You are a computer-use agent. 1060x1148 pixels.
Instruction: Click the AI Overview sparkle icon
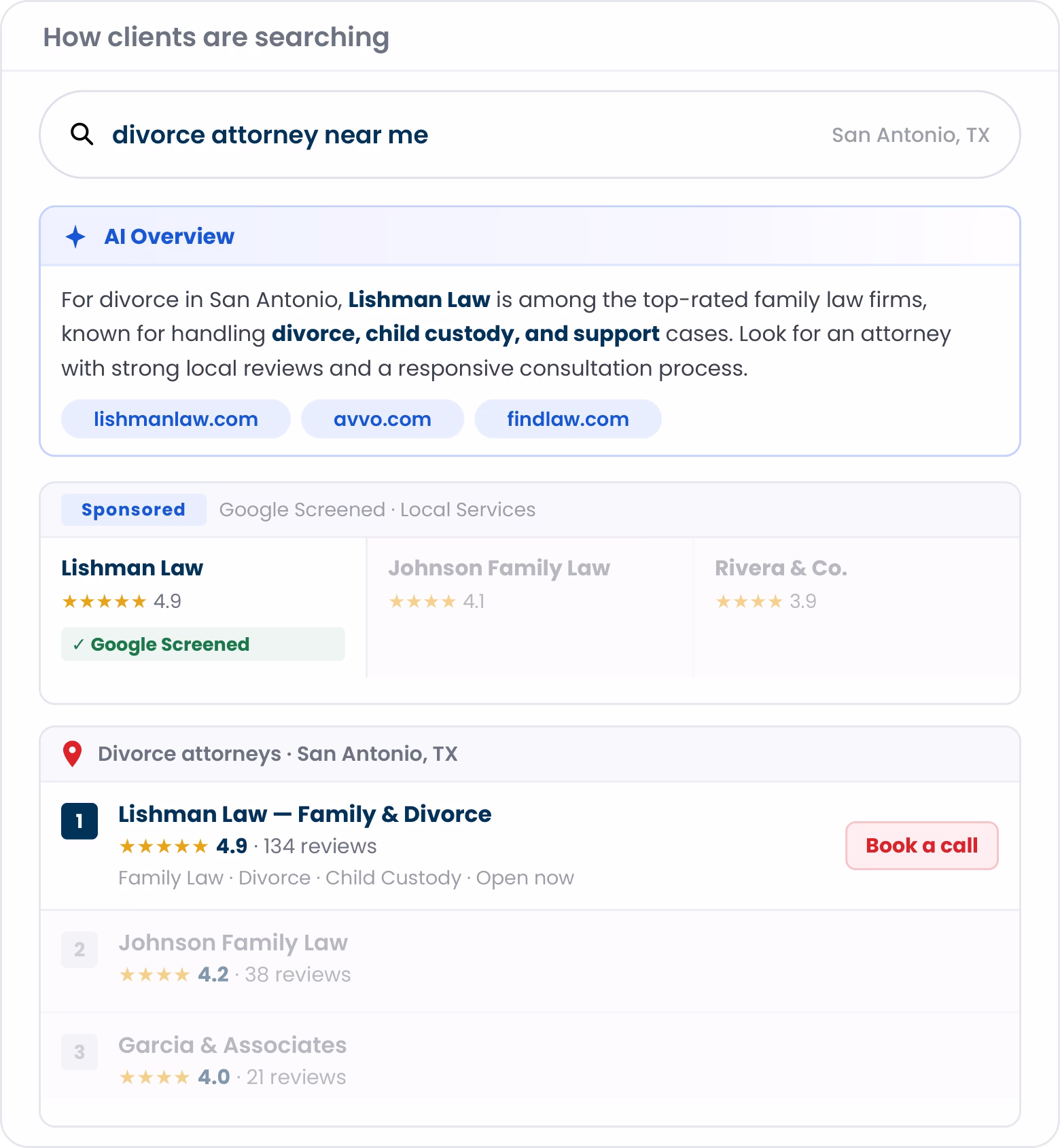click(x=75, y=236)
